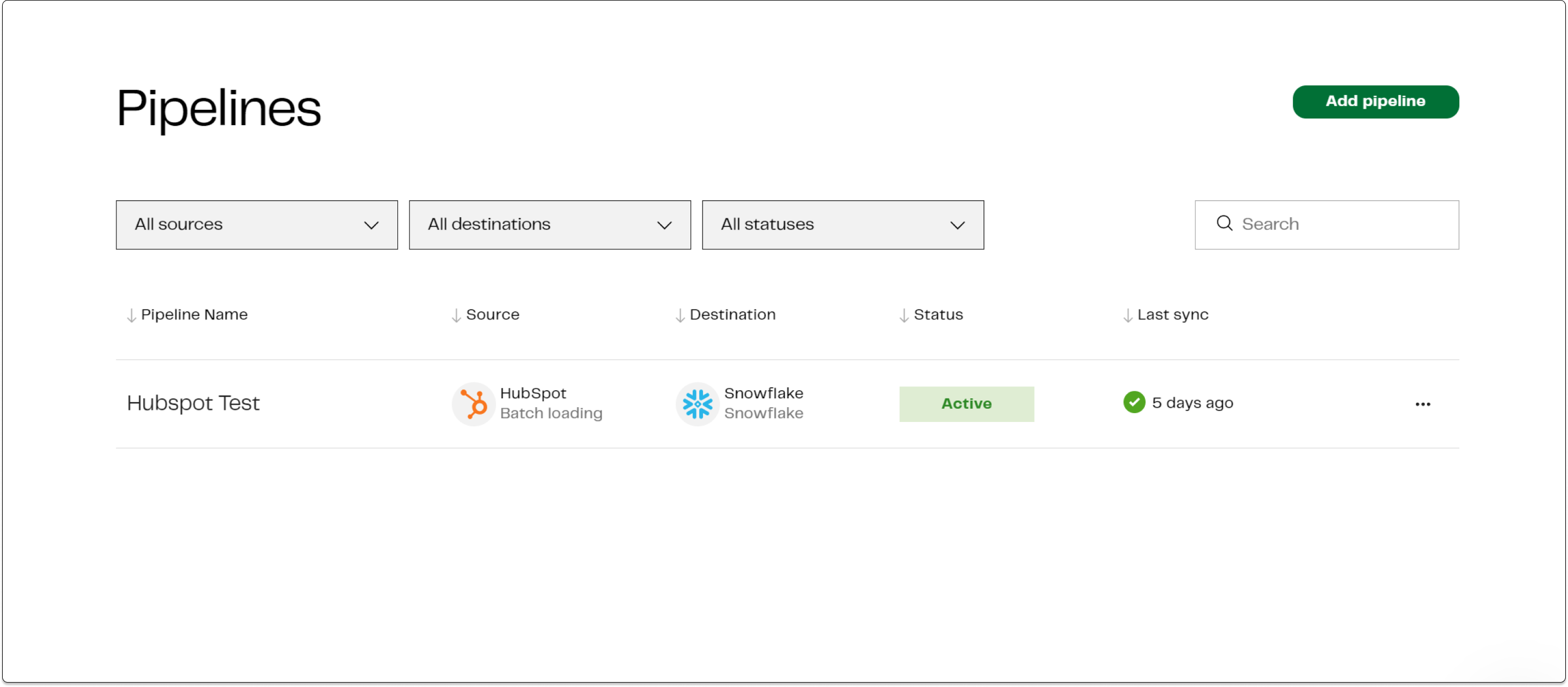Expand the chevron on the All statuses filter
Screen dimensions: 1568x687
[x=957, y=224]
